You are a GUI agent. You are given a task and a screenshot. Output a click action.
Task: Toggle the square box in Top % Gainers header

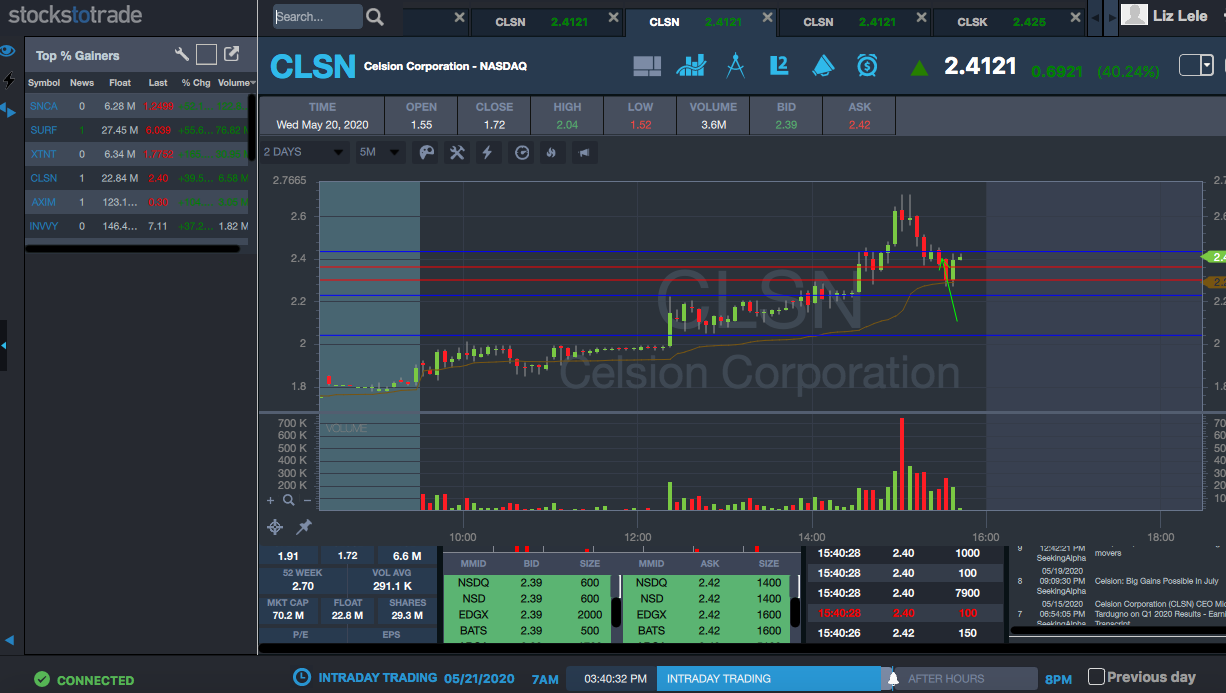tap(206, 55)
